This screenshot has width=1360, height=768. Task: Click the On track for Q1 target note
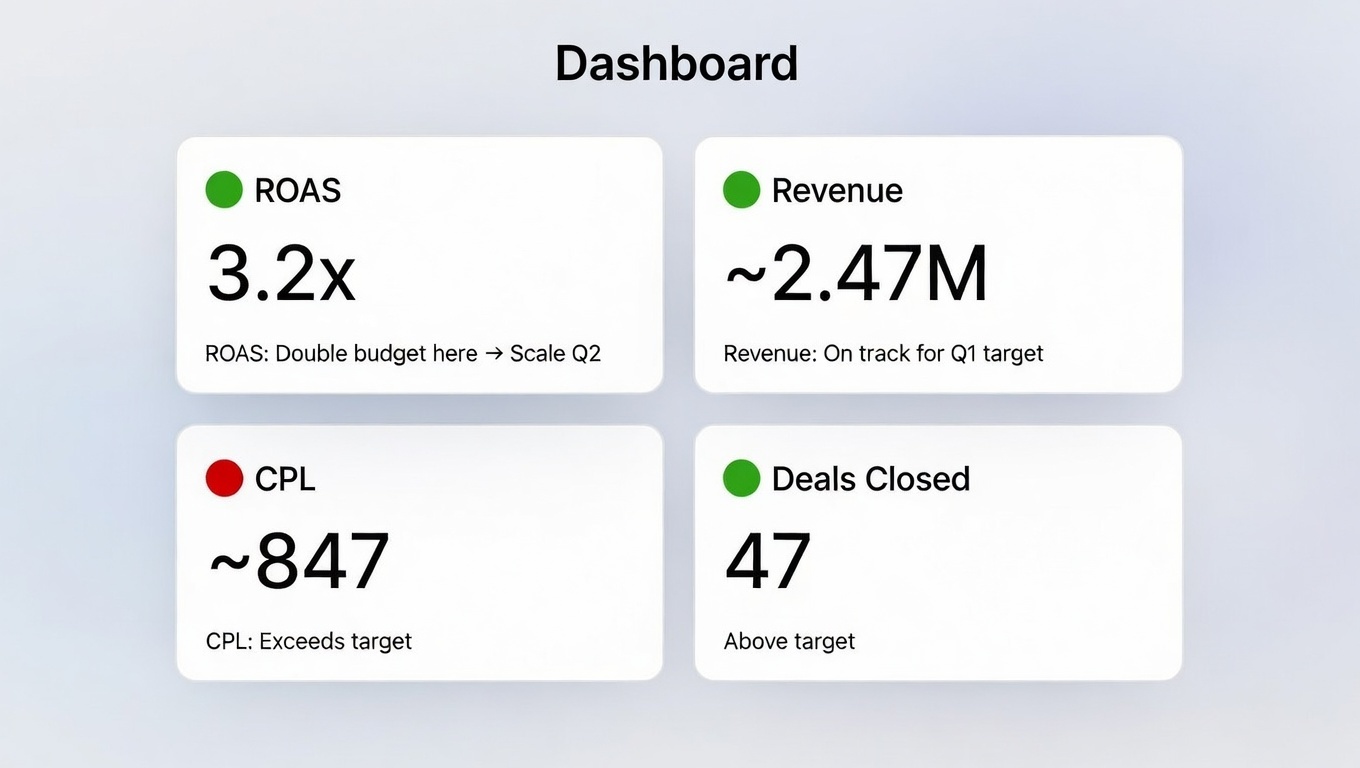click(884, 353)
